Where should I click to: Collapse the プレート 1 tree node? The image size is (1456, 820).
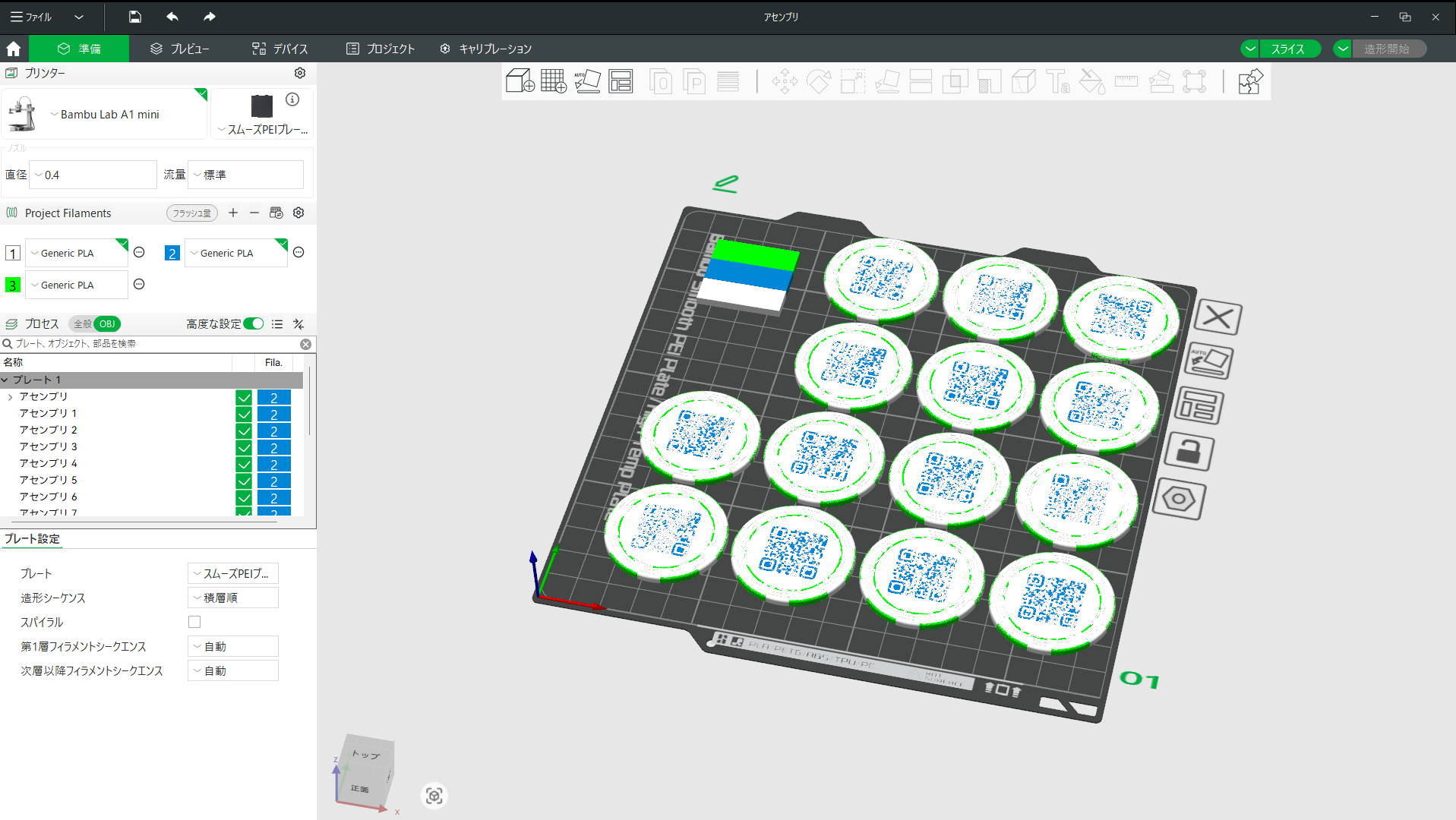5,380
